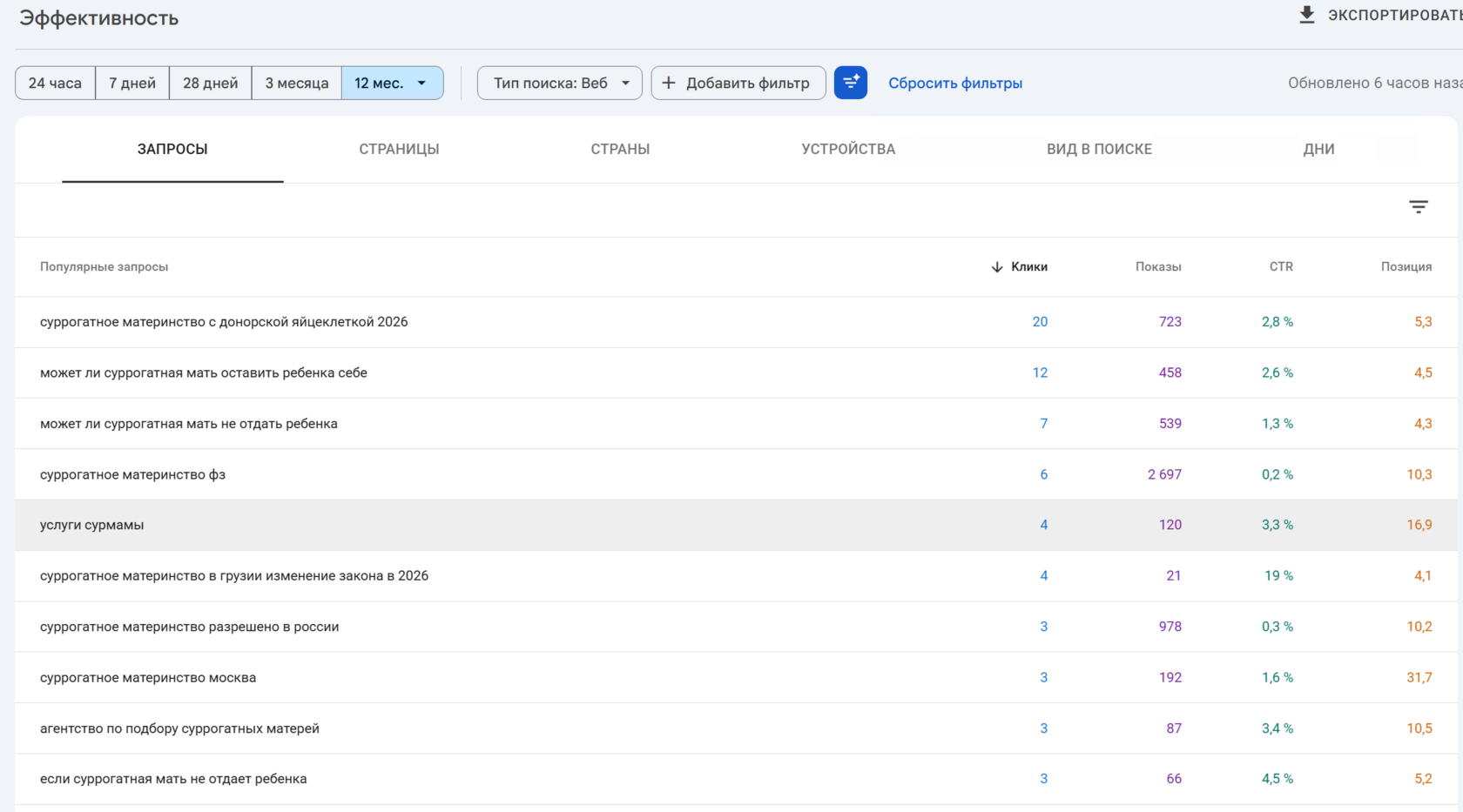
Task: Click the export download icon
Action: [1306, 15]
